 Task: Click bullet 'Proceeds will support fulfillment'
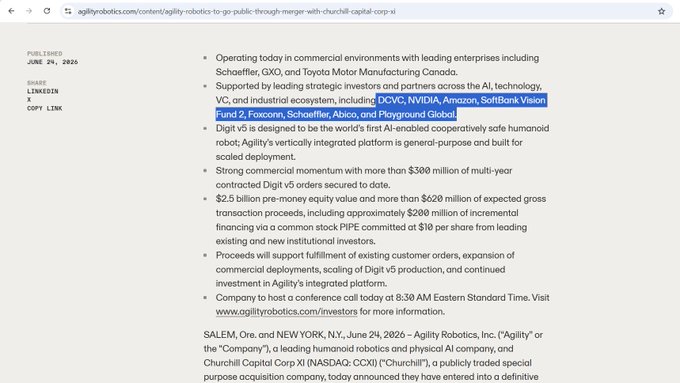click(x=365, y=269)
